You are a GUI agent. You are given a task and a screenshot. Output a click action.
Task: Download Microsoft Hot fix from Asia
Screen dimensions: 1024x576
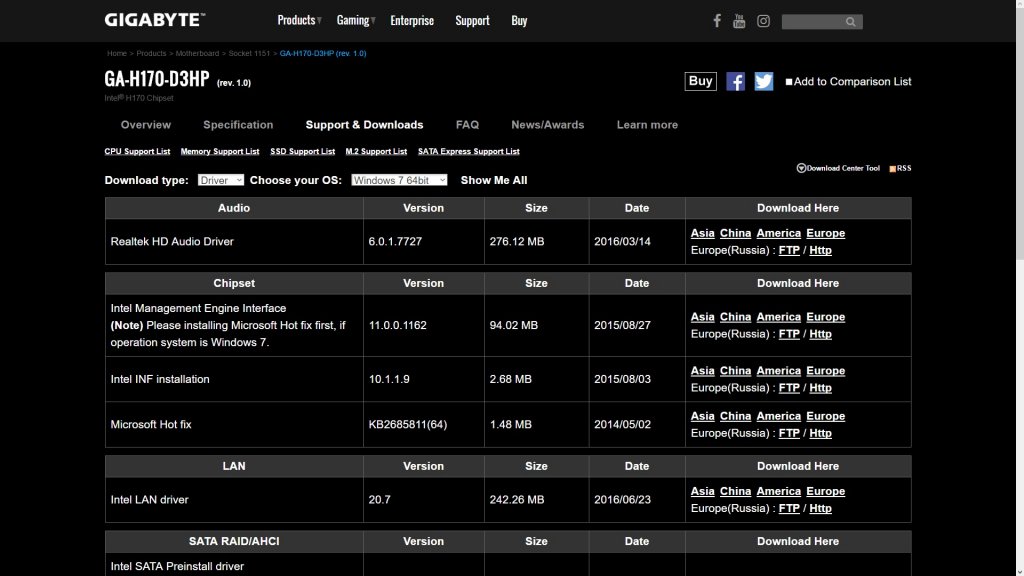(703, 416)
